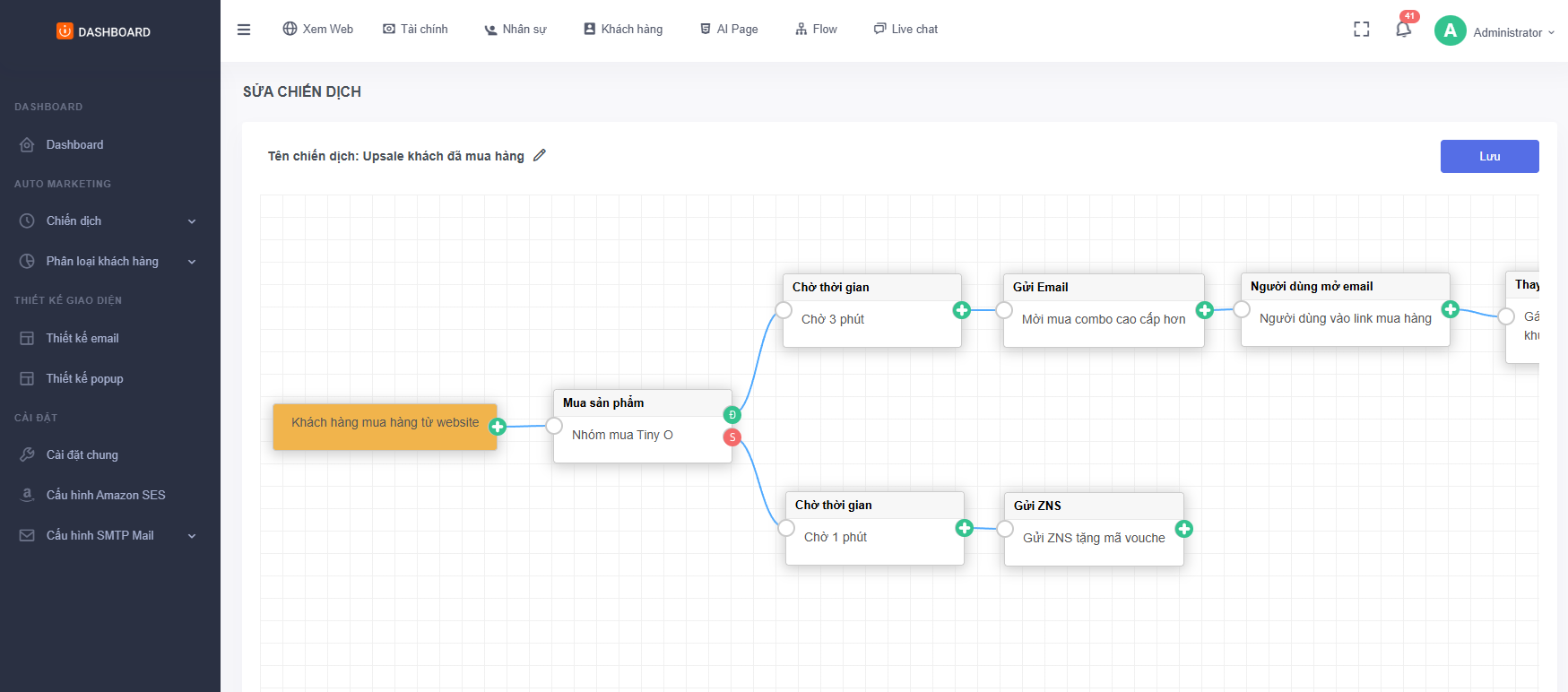Open the 'Thiết kế email' sidebar link
This screenshot has width=1568, height=692.
click(82, 338)
